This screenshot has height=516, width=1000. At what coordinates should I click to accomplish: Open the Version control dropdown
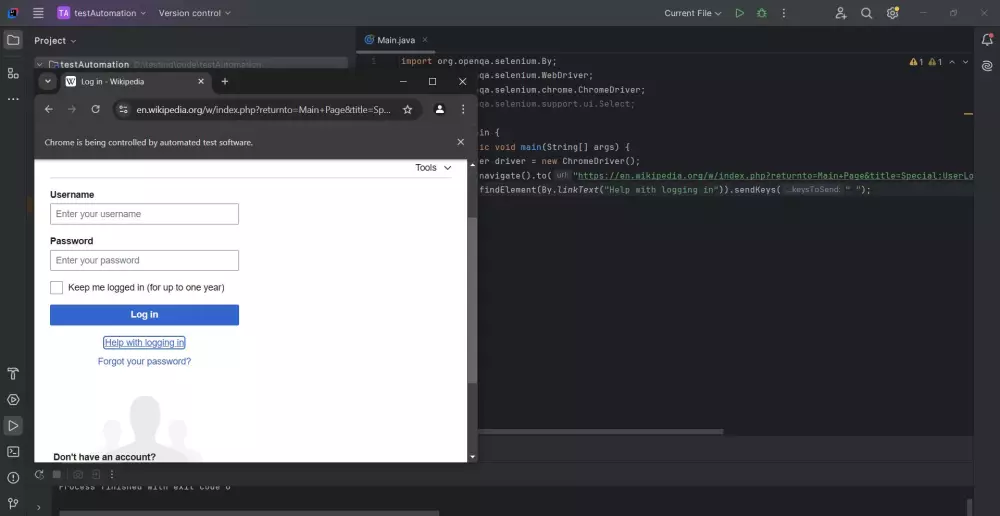[195, 13]
